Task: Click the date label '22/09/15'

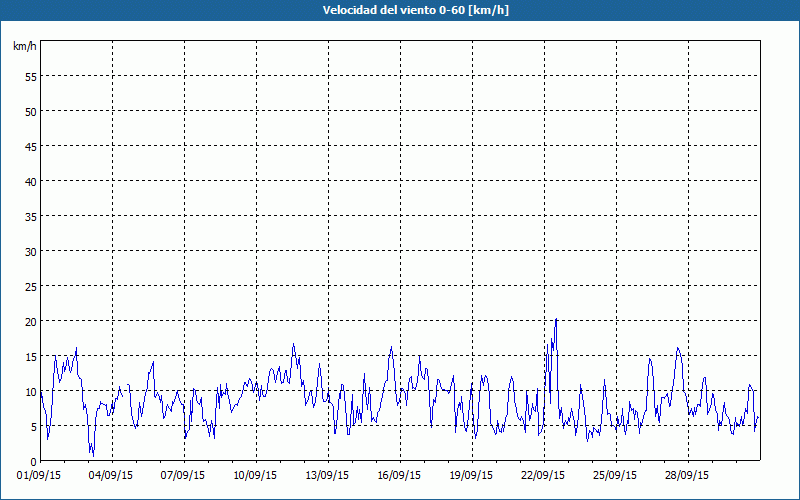Action: [x=543, y=475]
